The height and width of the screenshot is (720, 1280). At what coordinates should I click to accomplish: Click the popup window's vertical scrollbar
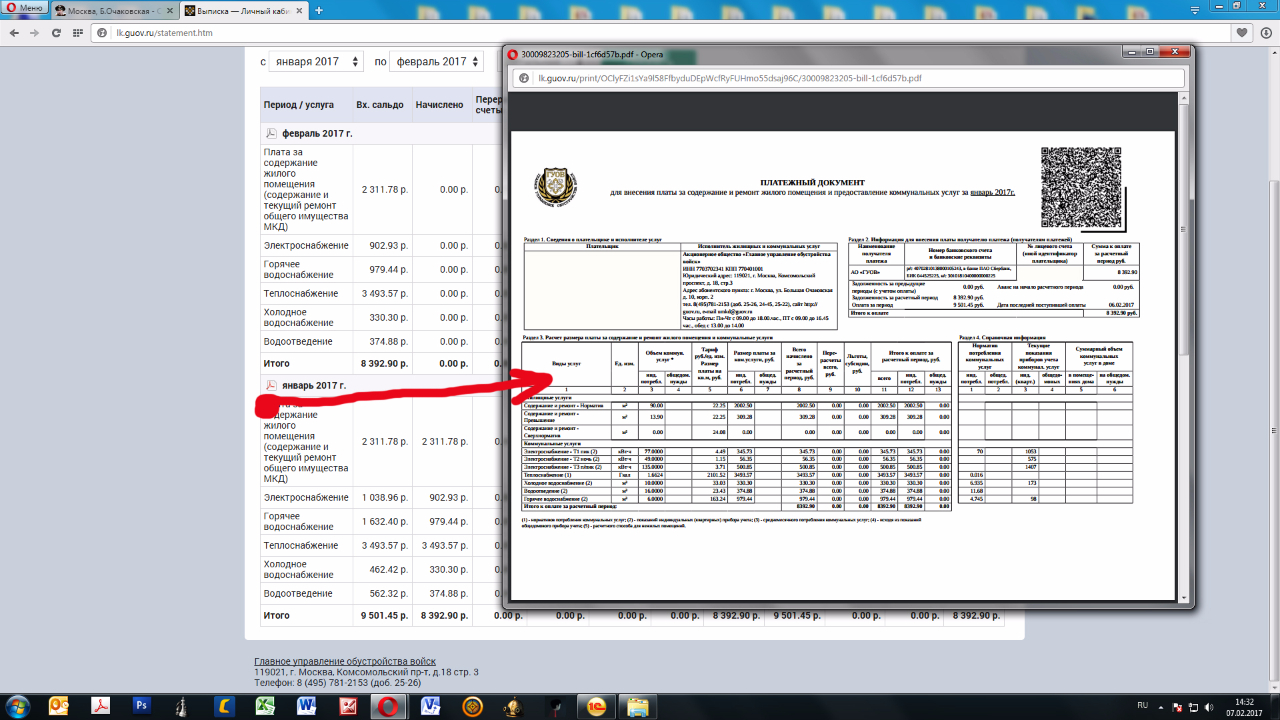(1184, 300)
